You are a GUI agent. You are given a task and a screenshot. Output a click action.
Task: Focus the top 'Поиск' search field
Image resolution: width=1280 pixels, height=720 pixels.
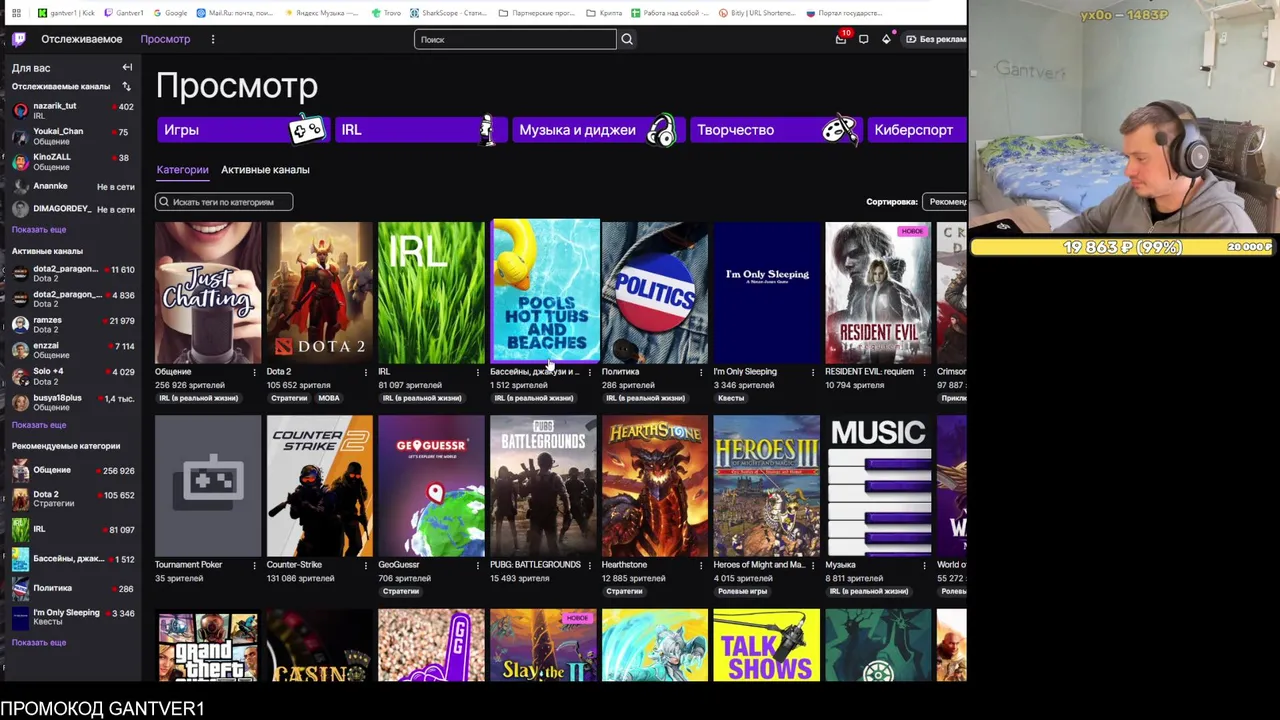click(515, 39)
